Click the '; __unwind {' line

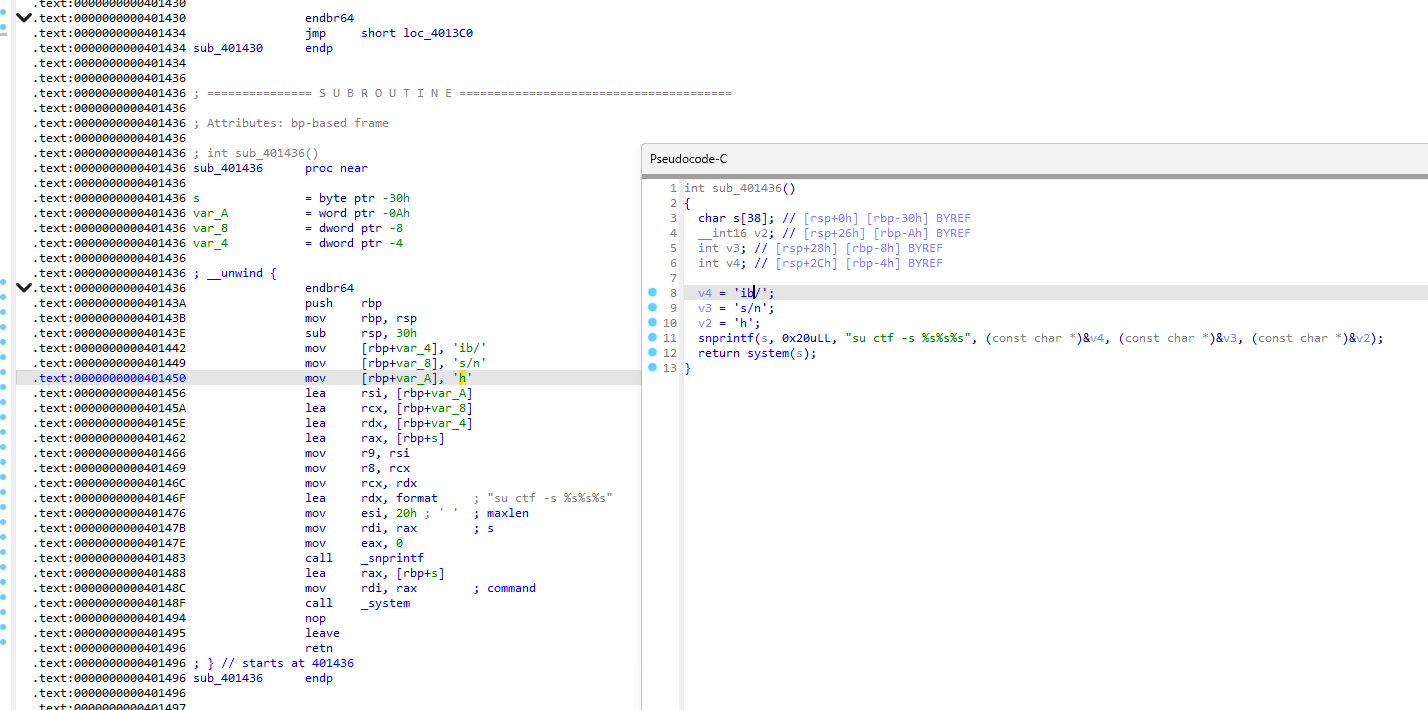pyautogui.click(x=235, y=273)
